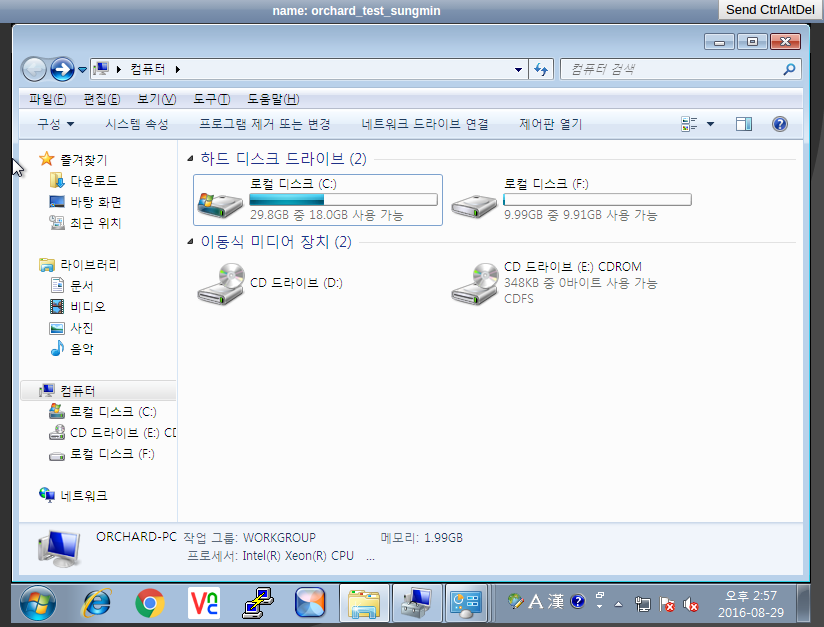This screenshot has width=824, height=627.
Task: Open the 보기(V) menu
Action: click(157, 99)
